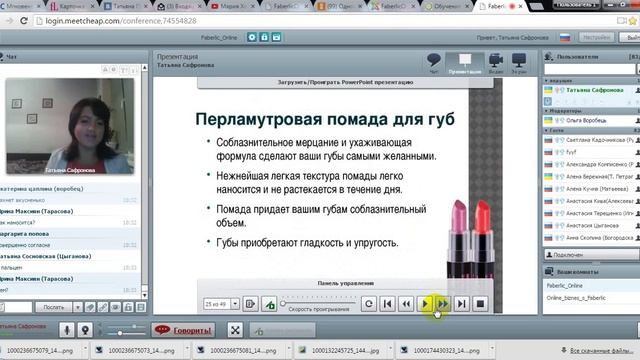Collapse the Модераторы moderators group
Screen dimensions: 640x360
pos(546,111)
